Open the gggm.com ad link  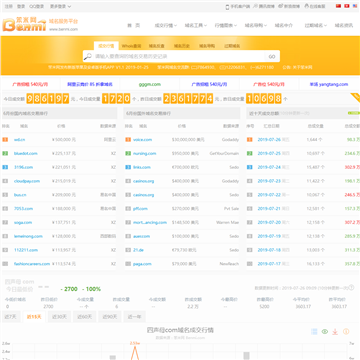(x=150, y=84)
